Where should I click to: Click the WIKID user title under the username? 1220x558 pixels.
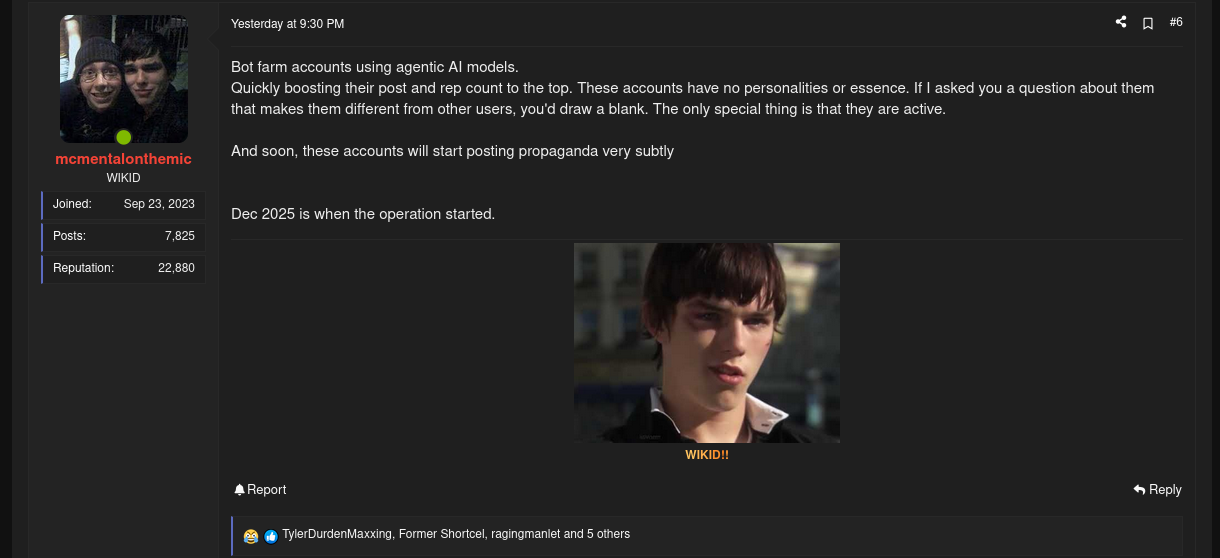[123, 178]
